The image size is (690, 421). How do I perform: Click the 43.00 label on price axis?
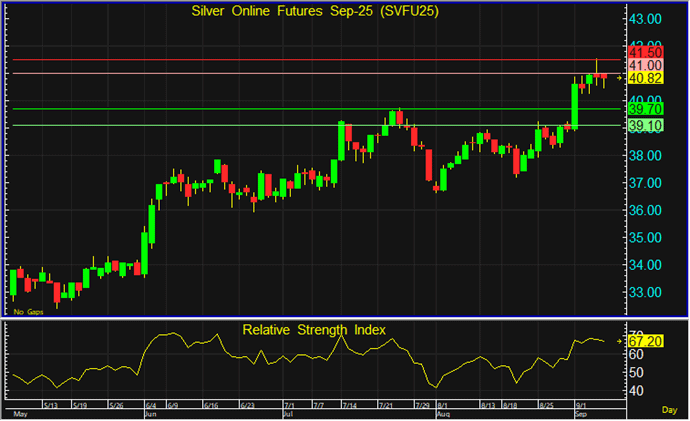tap(645, 19)
